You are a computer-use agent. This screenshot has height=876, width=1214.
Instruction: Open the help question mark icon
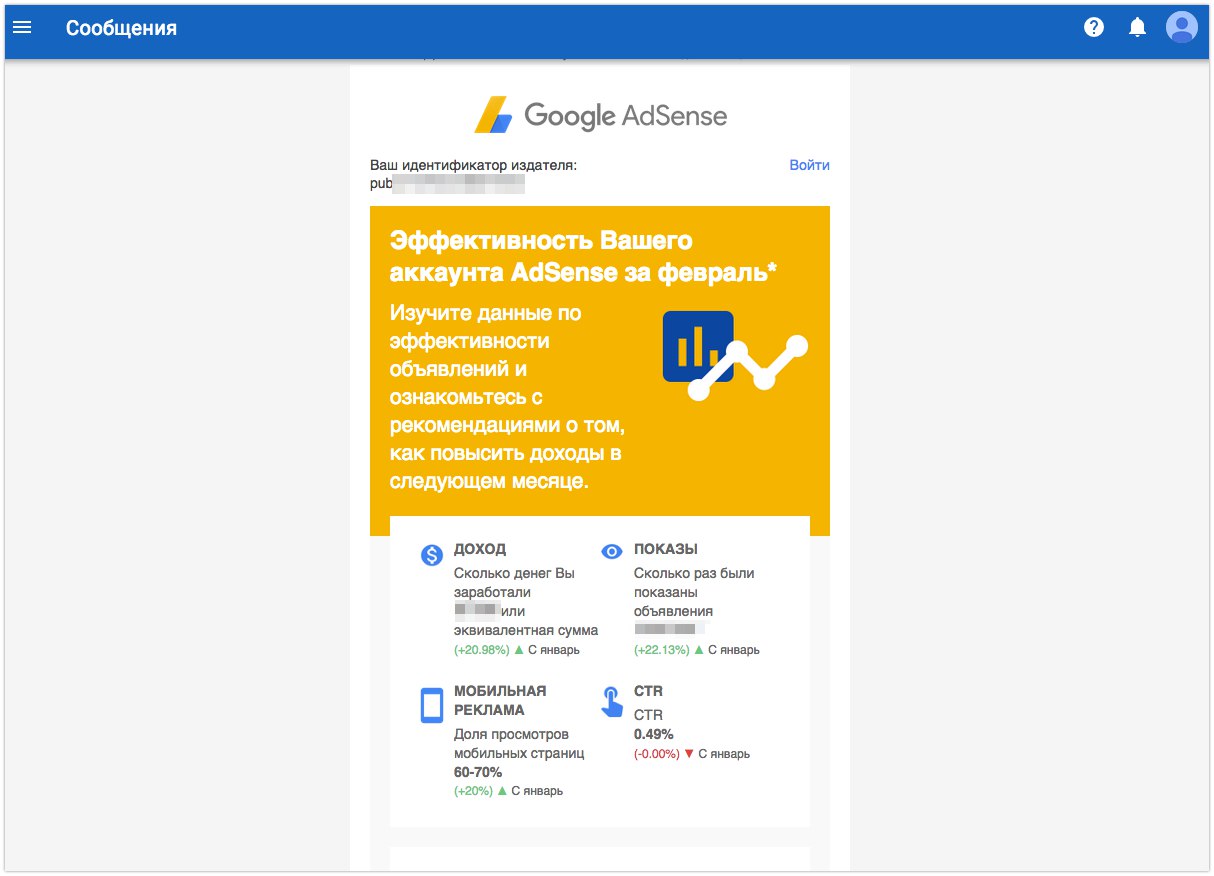pyautogui.click(x=1094, y=28)
